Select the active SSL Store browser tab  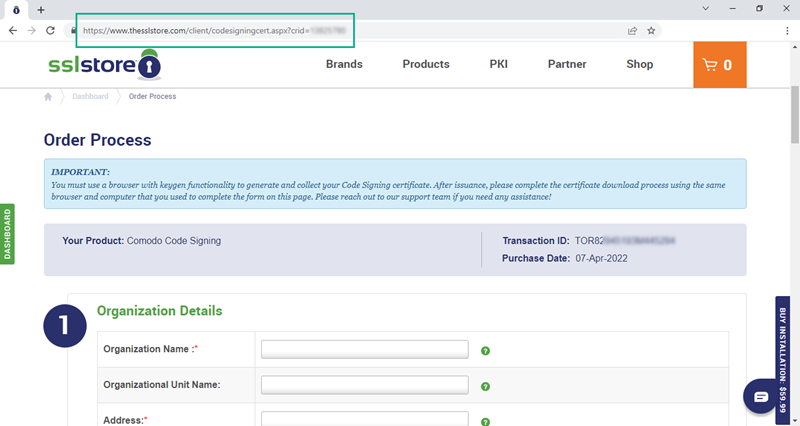click(x=16, y=10)
